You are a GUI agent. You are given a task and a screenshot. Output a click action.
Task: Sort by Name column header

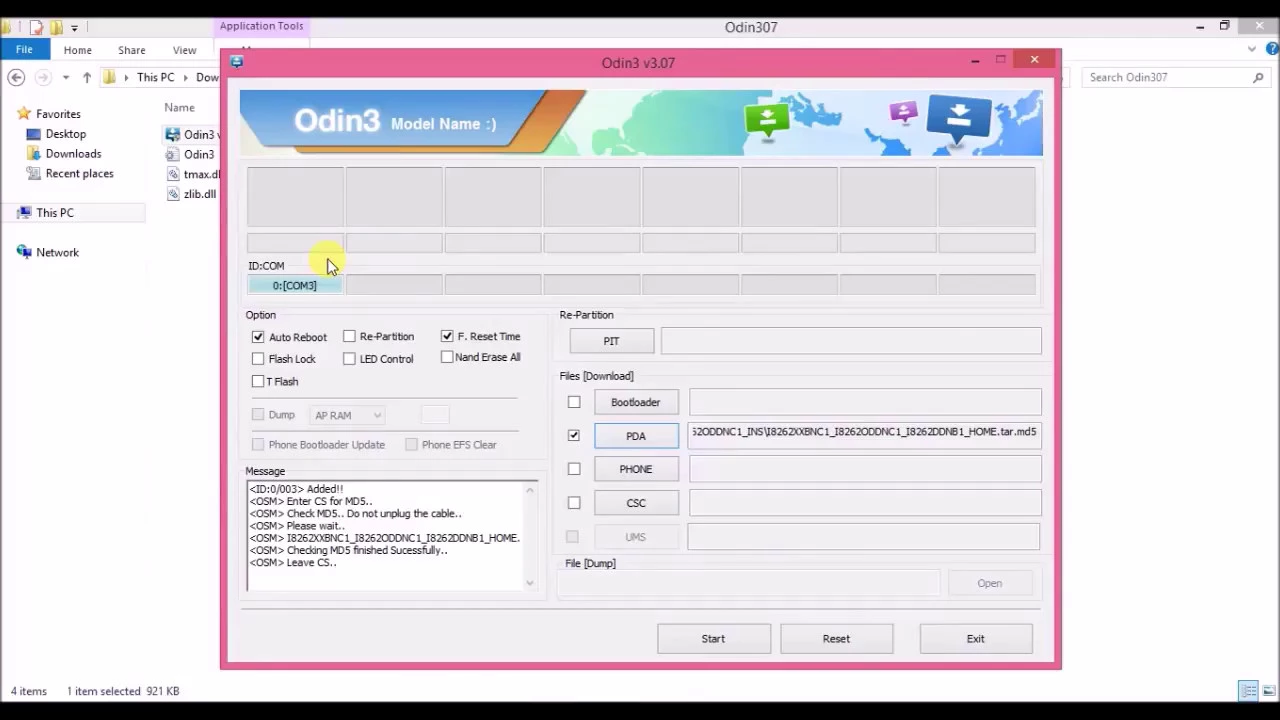(x=179, y=107)
